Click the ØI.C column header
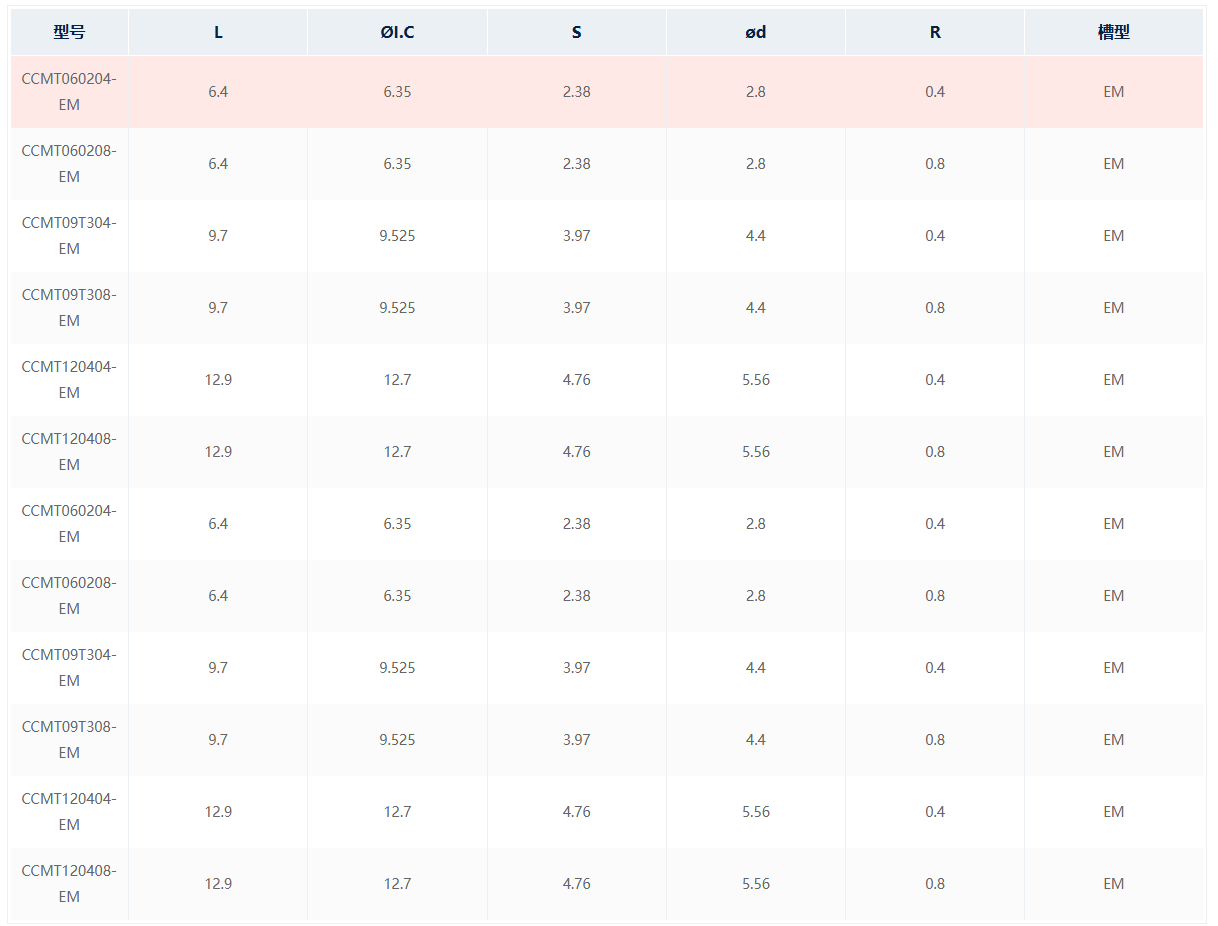 (397, 32)
